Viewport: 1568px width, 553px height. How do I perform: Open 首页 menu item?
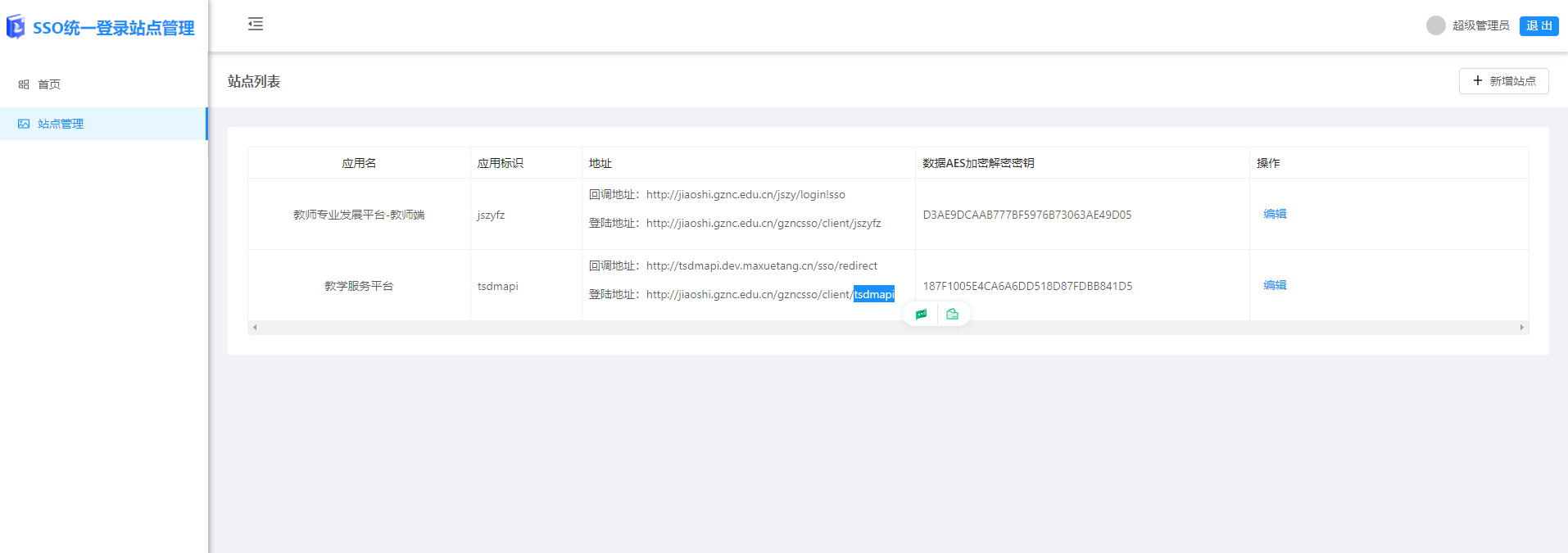[103, 84]
